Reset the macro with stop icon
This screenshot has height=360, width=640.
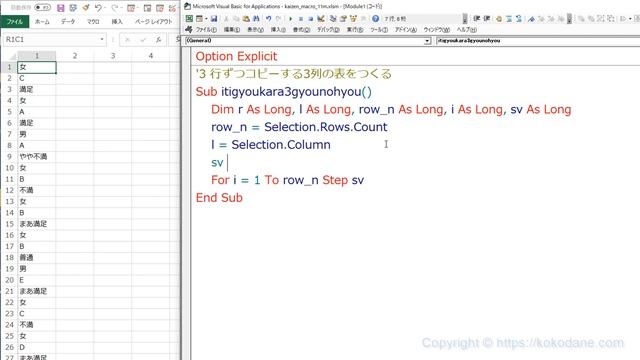pyautogui.click(x=311, y=18)
